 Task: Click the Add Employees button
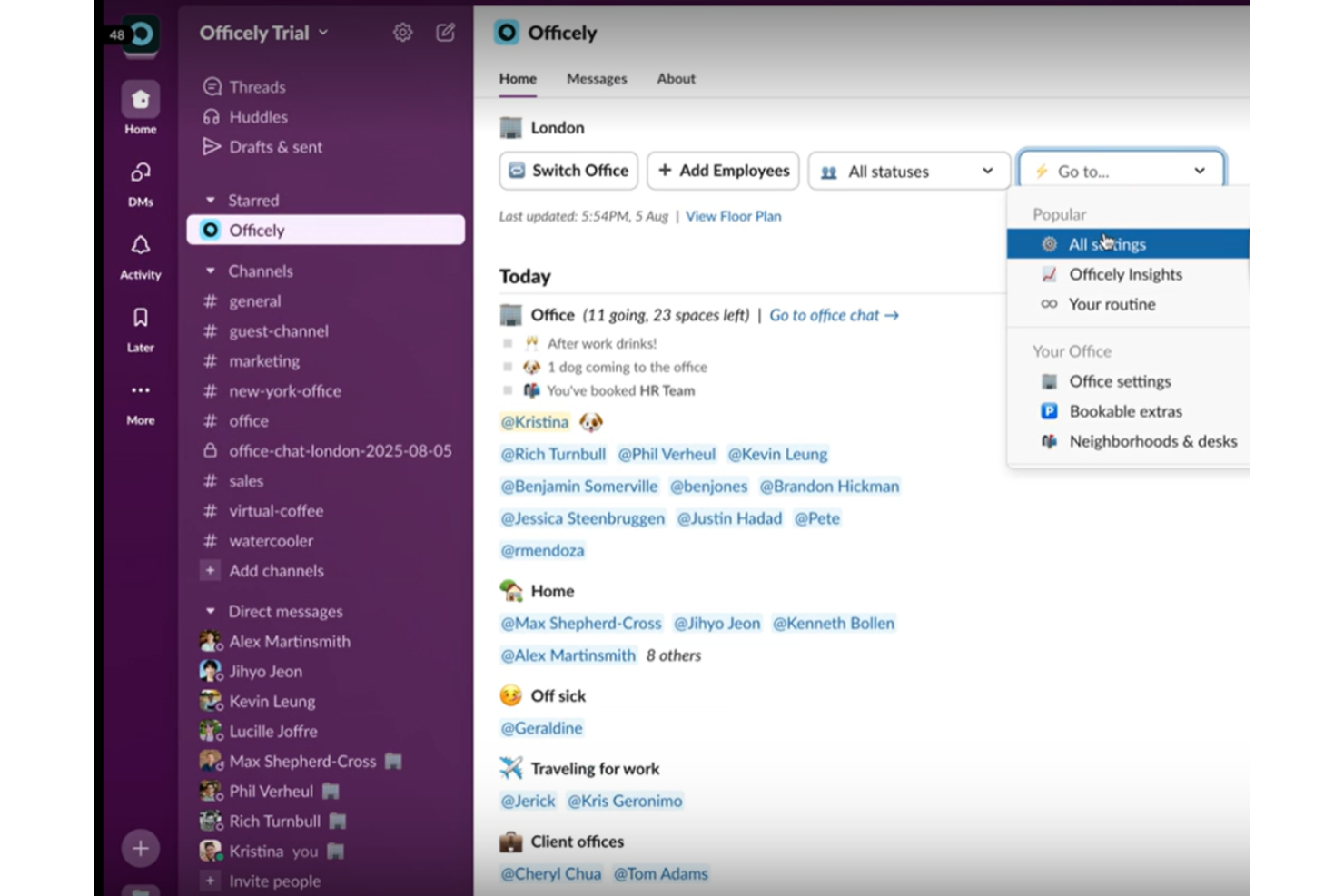coord(723,171)
